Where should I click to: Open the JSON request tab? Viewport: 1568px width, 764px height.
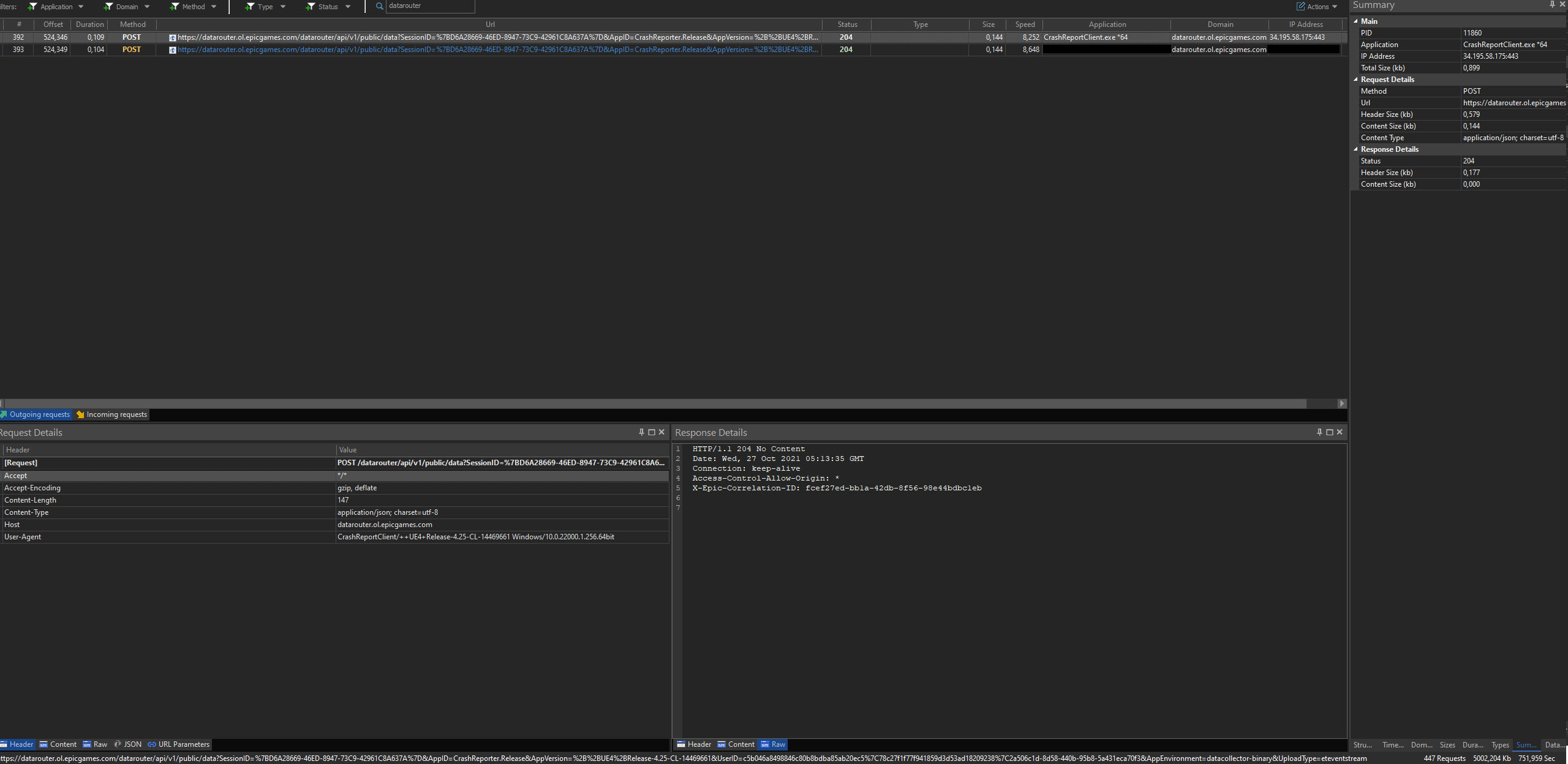[x=128, y=744]
